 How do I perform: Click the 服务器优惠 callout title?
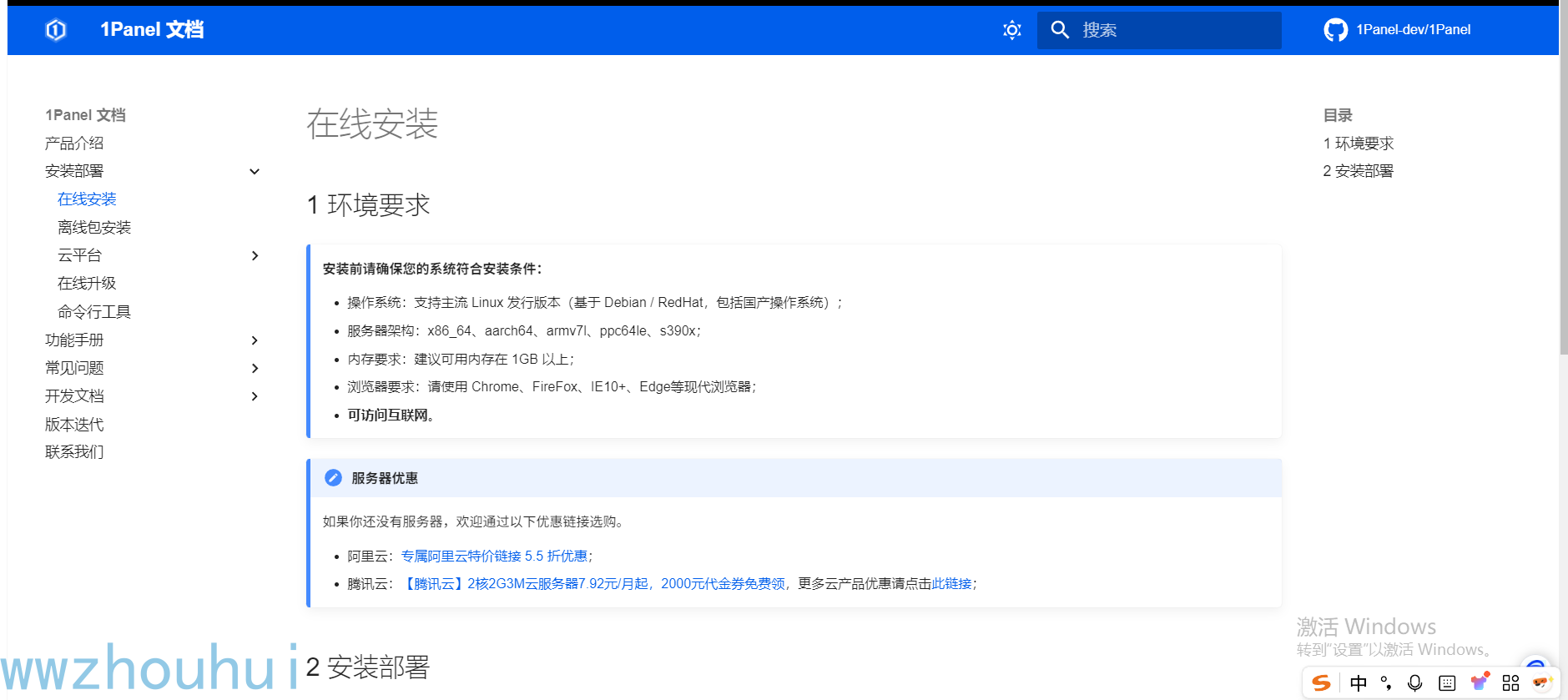pos(385,478)
